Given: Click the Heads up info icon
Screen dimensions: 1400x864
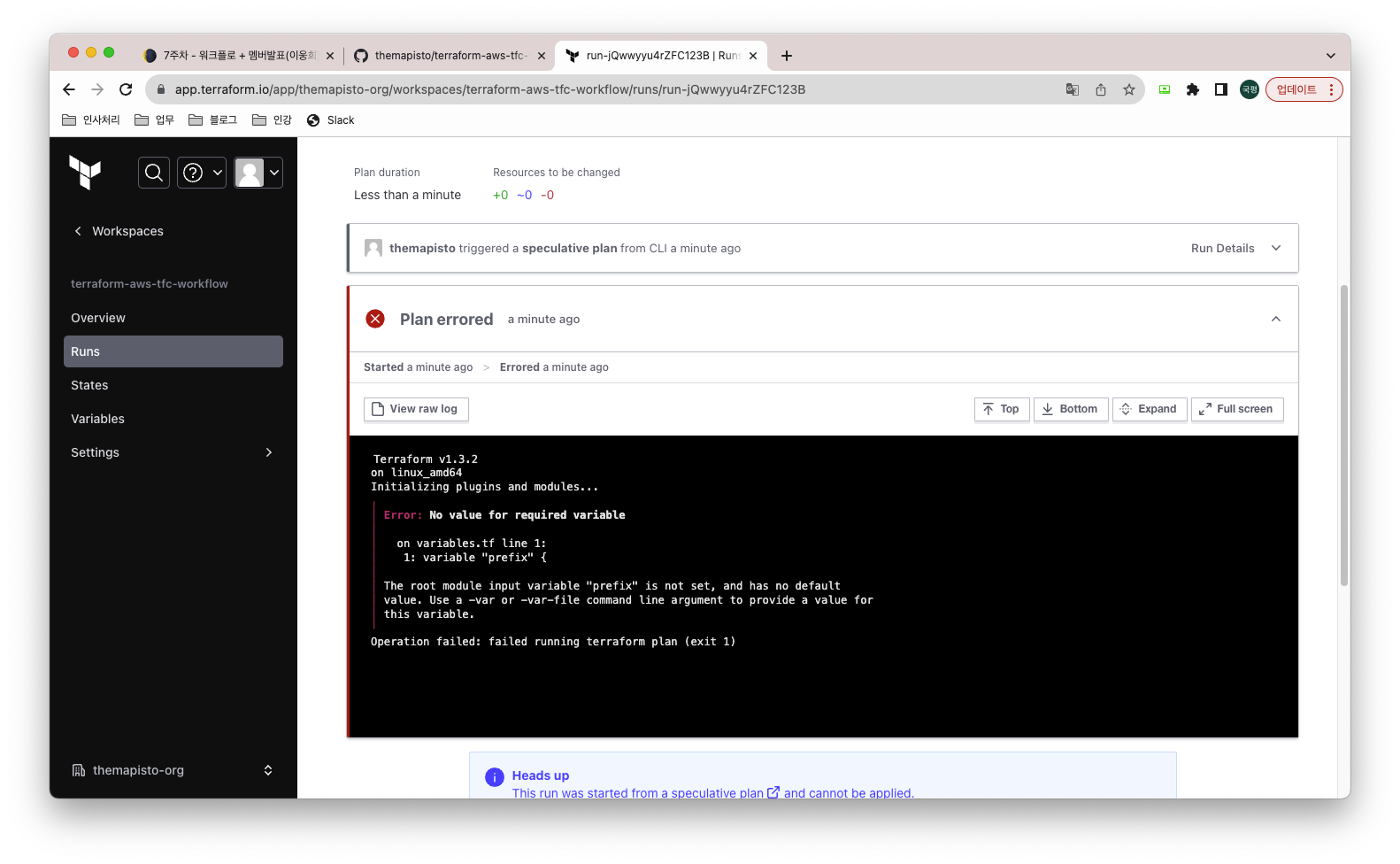Looking at the screenshot, I should pyautogui.click(x=495, y=777).
